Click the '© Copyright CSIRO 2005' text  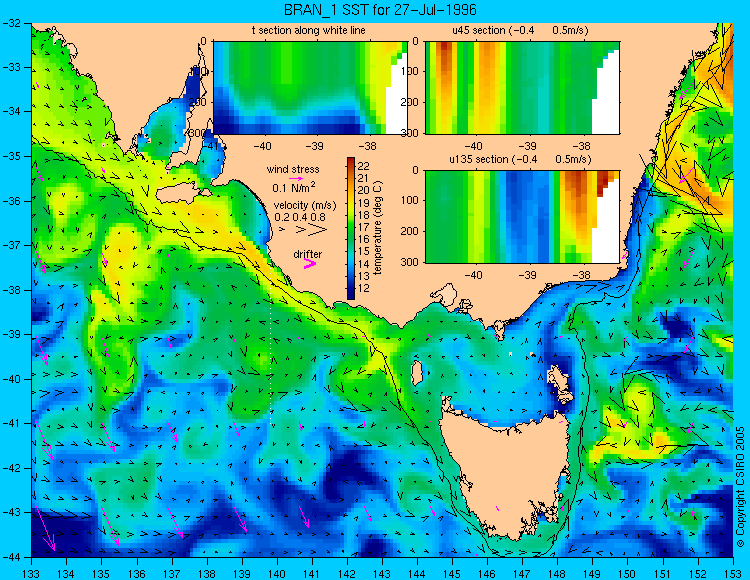coord(741,487)
